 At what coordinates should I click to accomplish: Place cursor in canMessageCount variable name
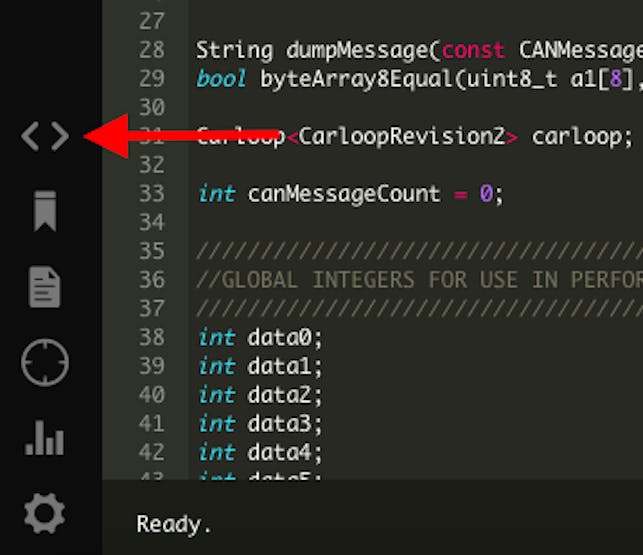344,194
